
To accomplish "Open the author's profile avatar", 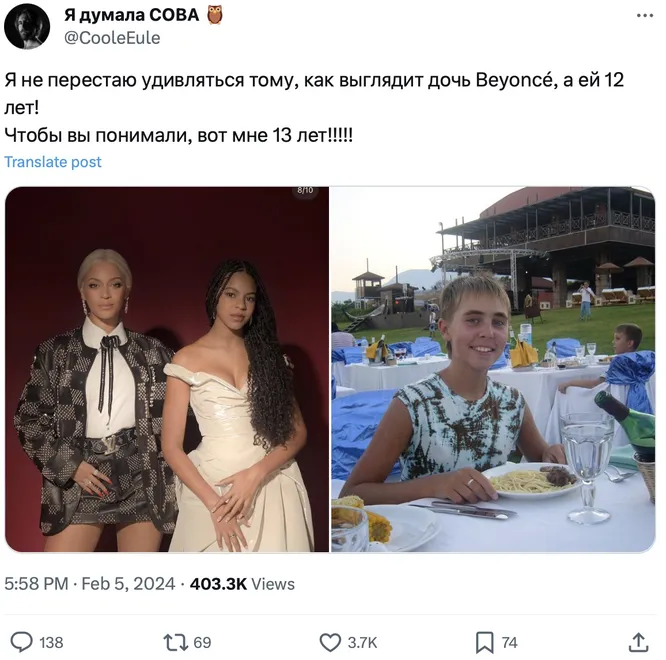I will (x=27, y=26).
